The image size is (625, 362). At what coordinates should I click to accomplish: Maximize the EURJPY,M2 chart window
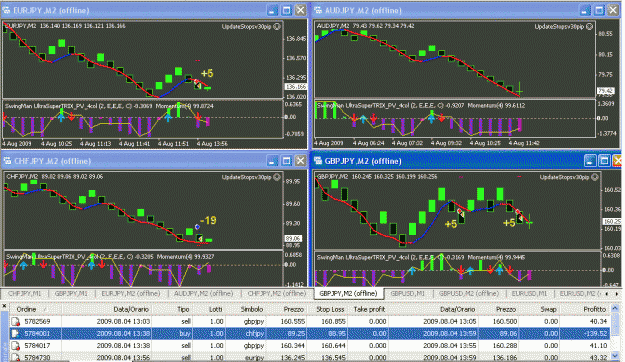click(287, 10)
